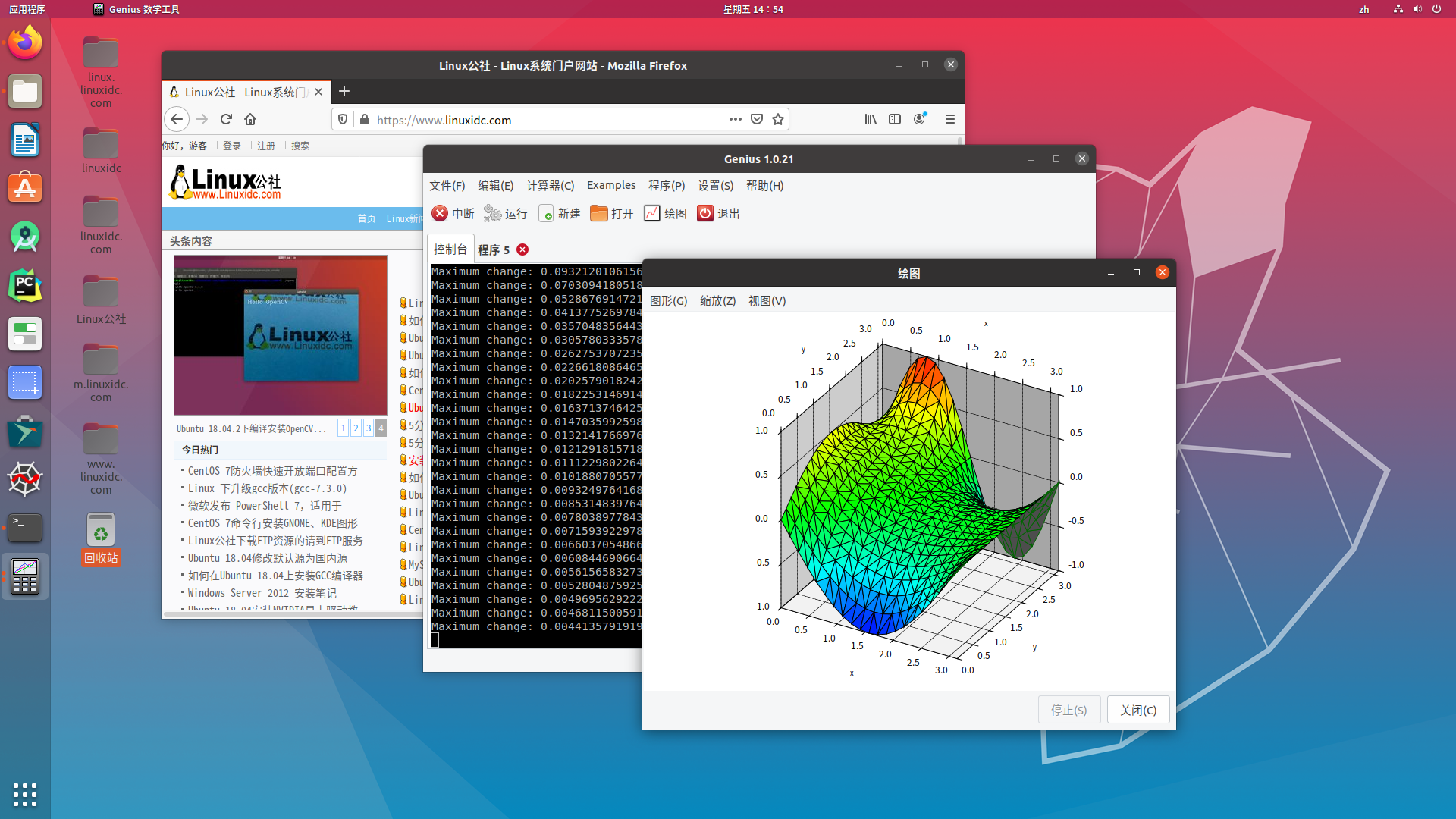Open the page actions ellipsis menu
Screen dimensions: 1456x819
point(735,119)
